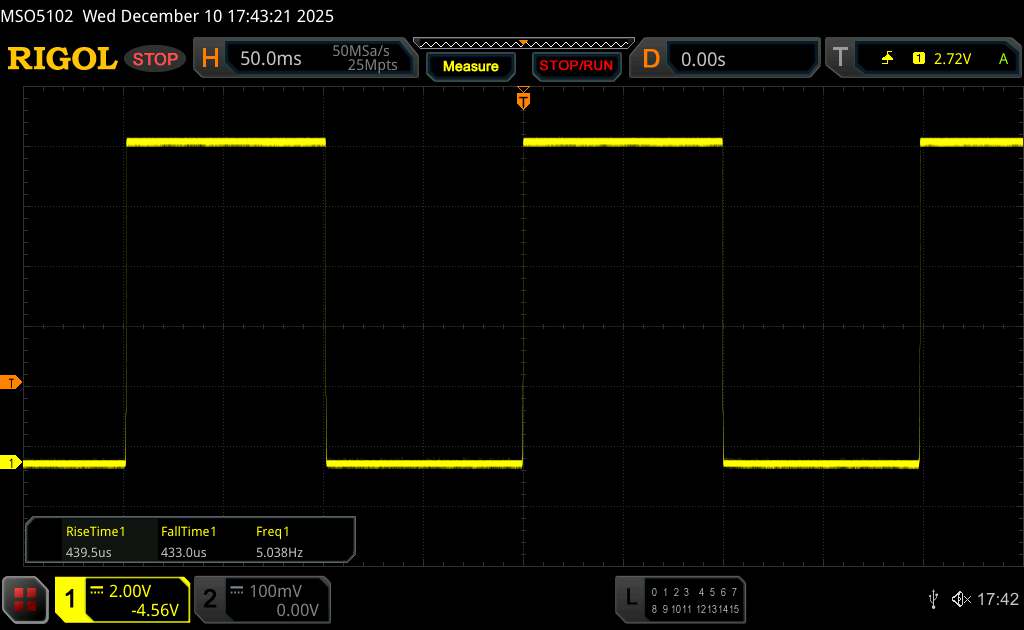The height and width of the screenshot is (630, 1024).
Task: Select the Freq1 measurement result
Action: point(279,541)
